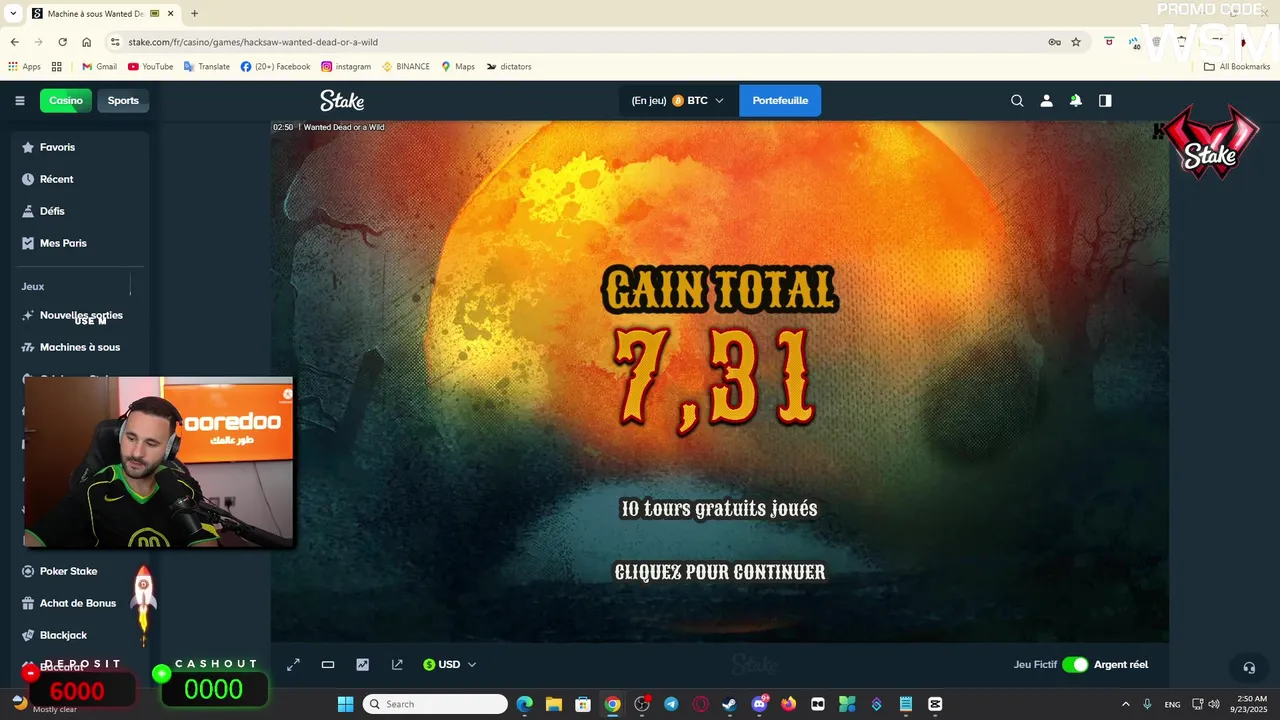Viewport: 1280px width, 720px height.
Task: Open Telegram from taskbar
Action: [x=671, y=704]
